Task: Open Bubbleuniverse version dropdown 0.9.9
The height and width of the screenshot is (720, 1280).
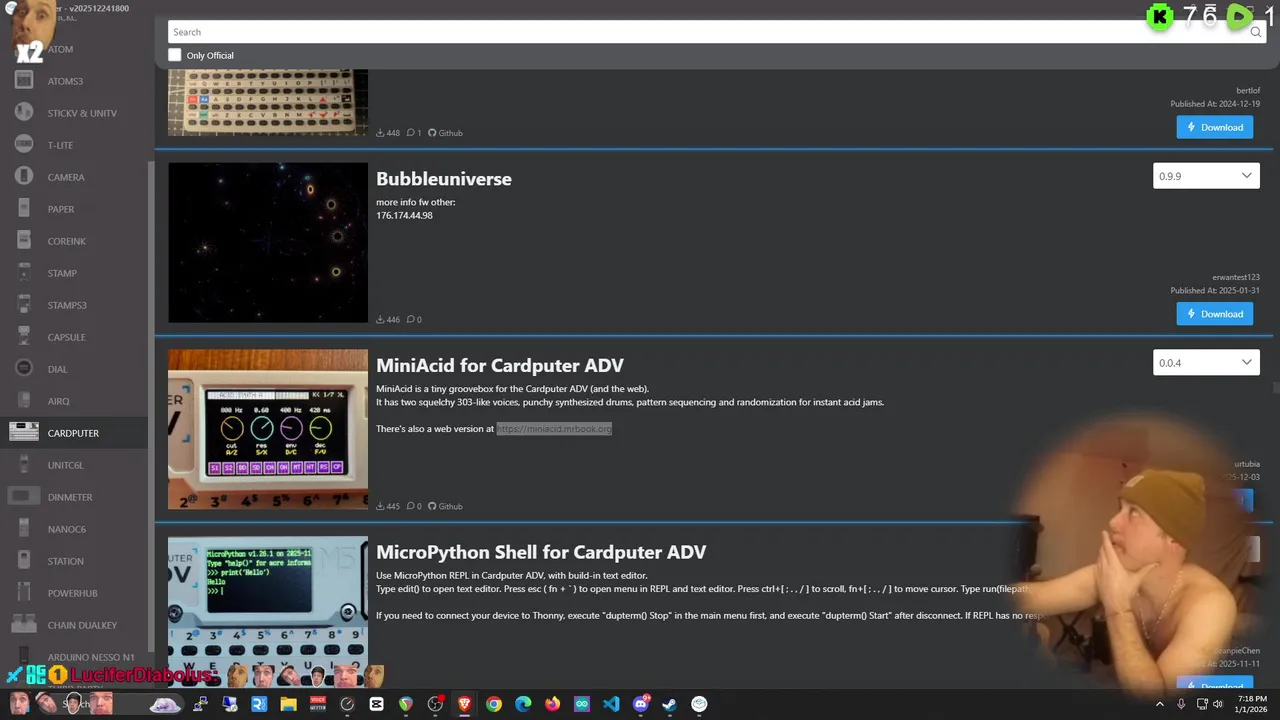Action: 1206,176
